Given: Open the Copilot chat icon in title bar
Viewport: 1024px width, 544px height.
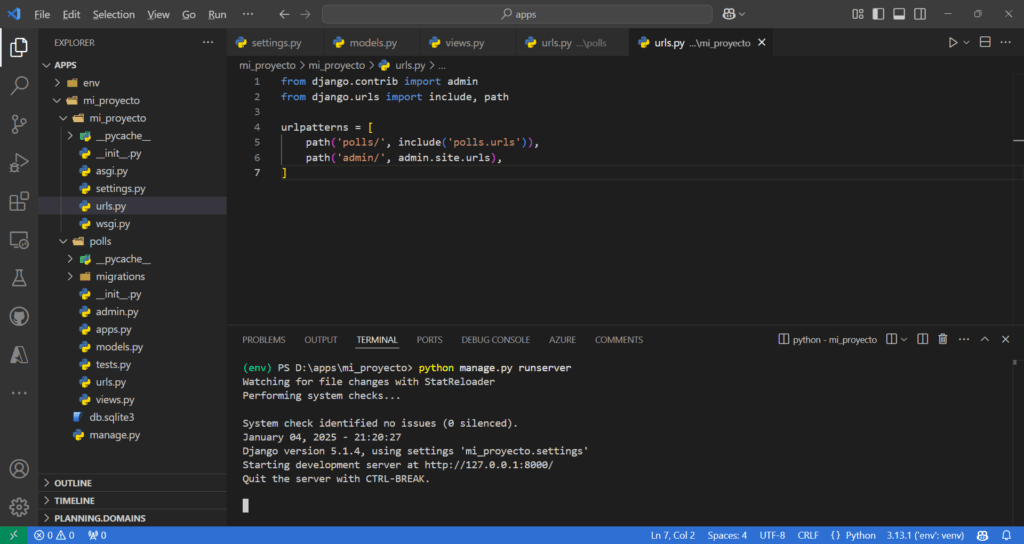Looking at the screenshot, I should 729,14.
